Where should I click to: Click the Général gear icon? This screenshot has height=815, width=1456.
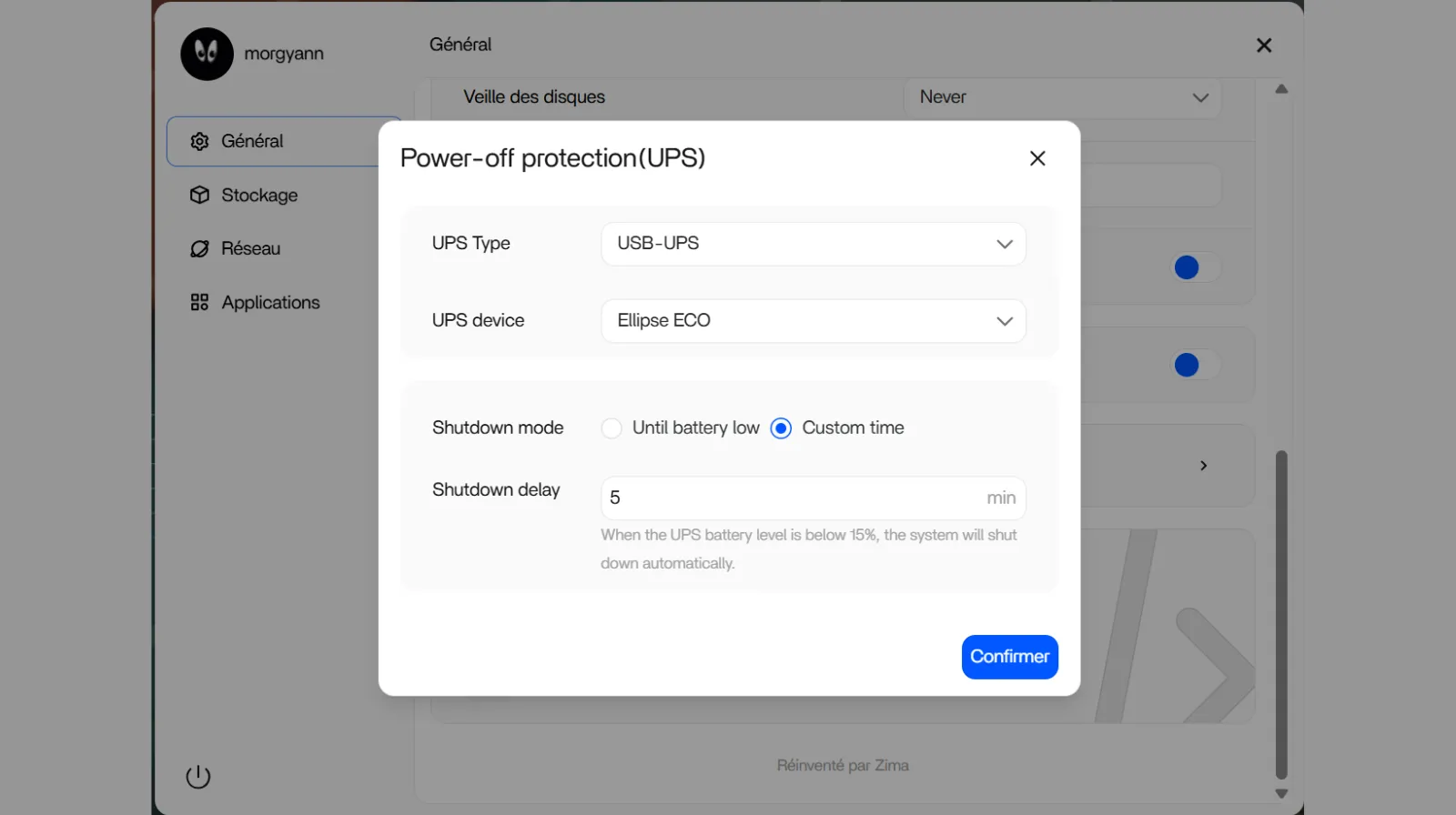click(199, 141)
